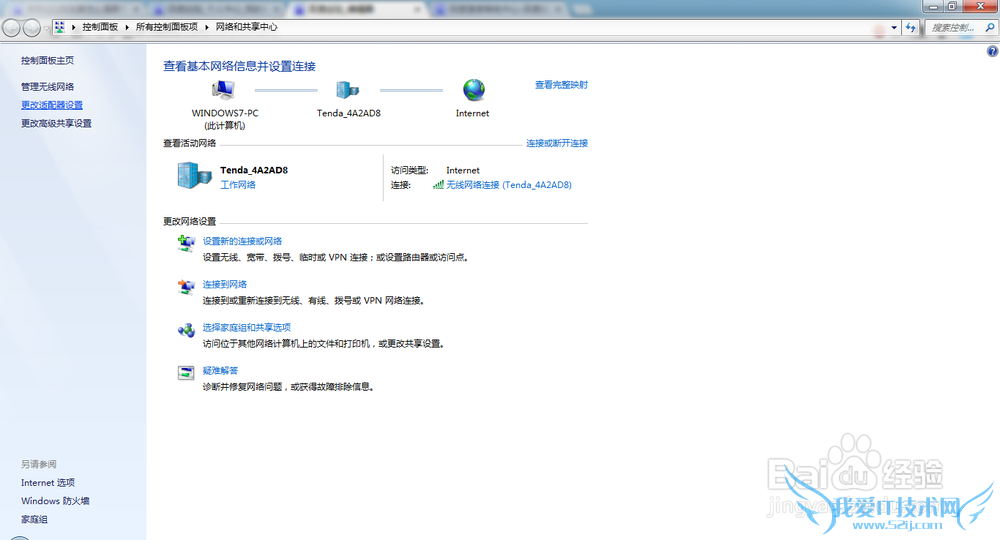The image size is (1000, 540).
Task: Open Internet 选项 in See also
Action: (48, 483)
